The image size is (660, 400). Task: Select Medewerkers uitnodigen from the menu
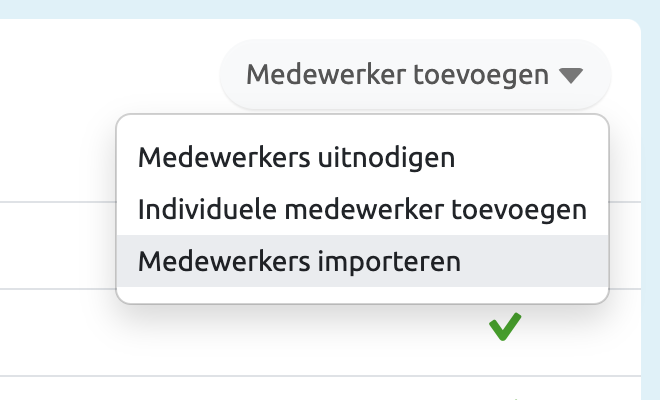click(297, 158)
